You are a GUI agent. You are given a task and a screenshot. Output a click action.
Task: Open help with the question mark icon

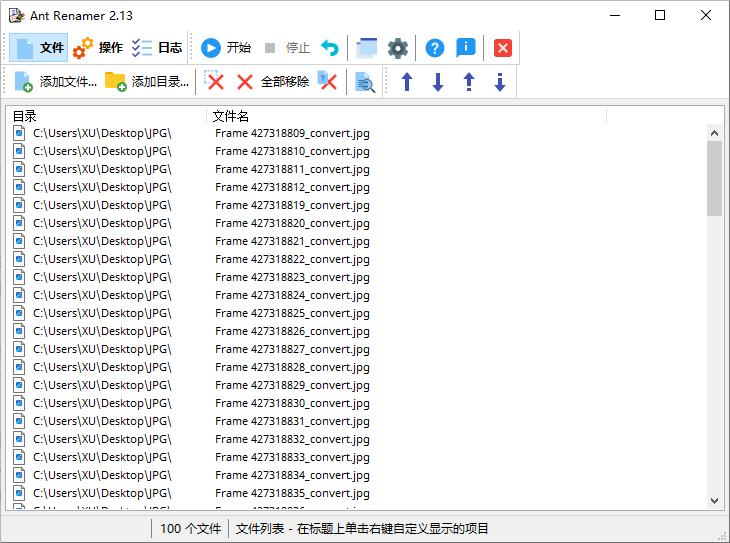[435, 48]
